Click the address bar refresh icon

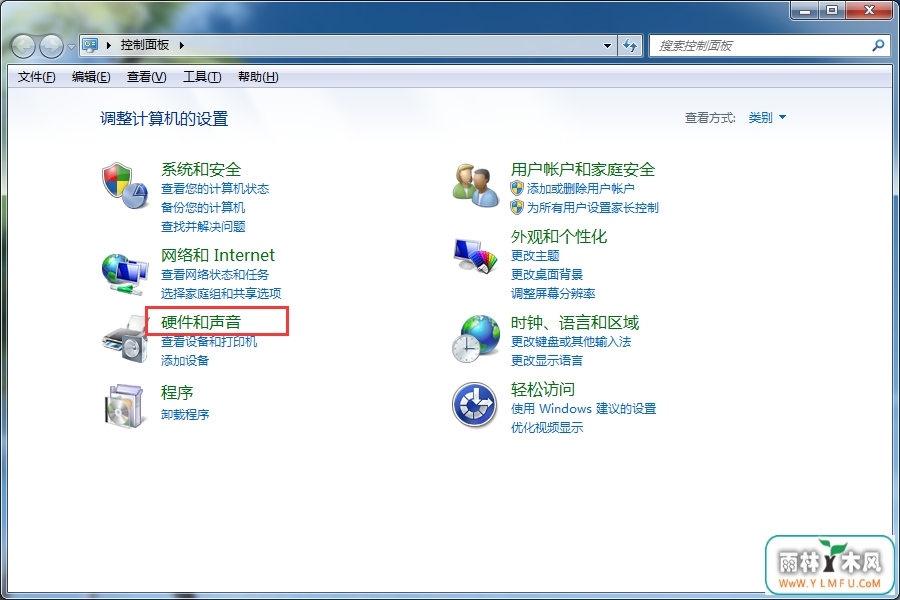(x=630, y=45)
